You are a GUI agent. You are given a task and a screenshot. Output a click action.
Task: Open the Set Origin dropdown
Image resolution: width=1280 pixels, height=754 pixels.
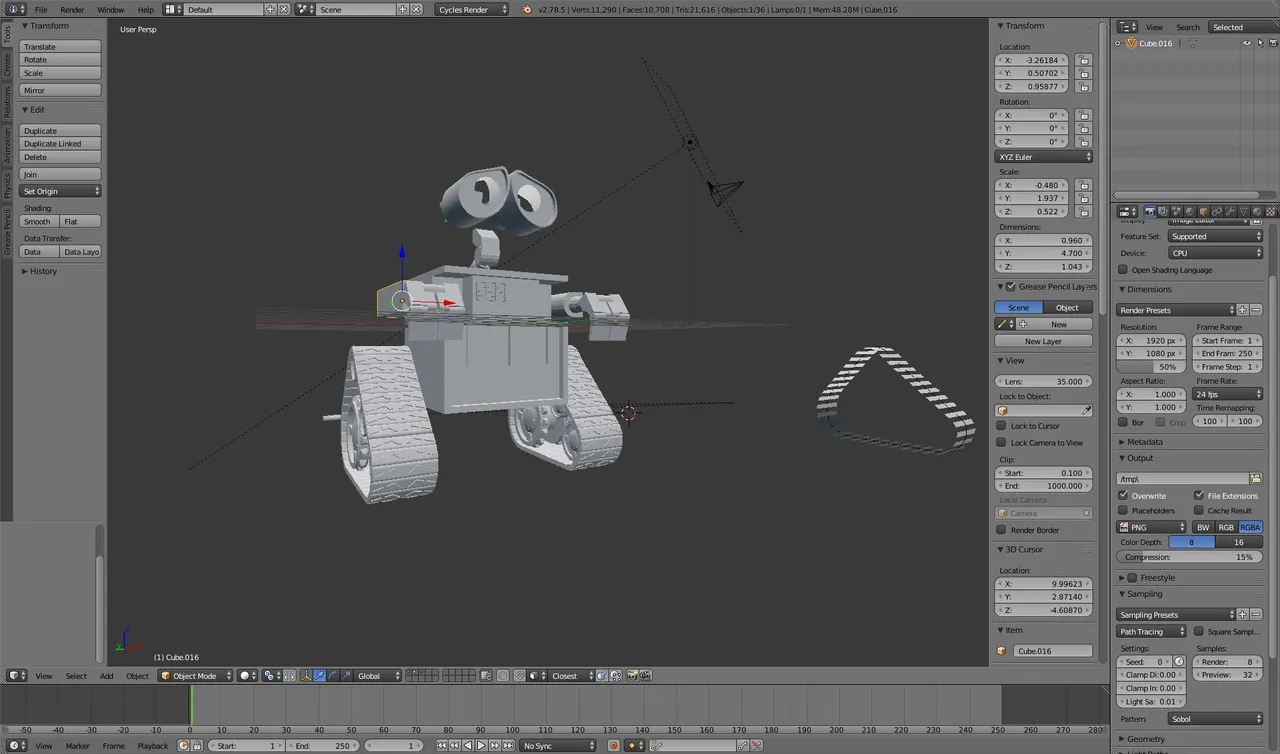coord(61,191)
